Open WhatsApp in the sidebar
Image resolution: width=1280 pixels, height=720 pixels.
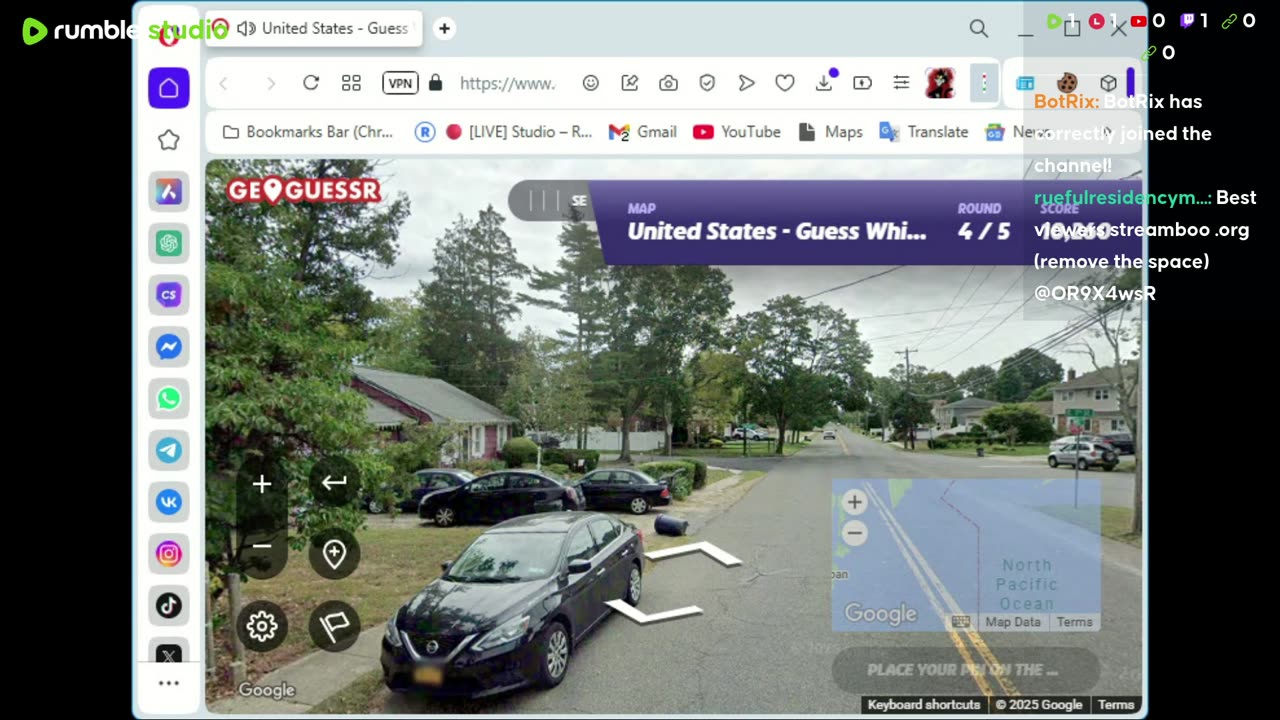point(169,398)
